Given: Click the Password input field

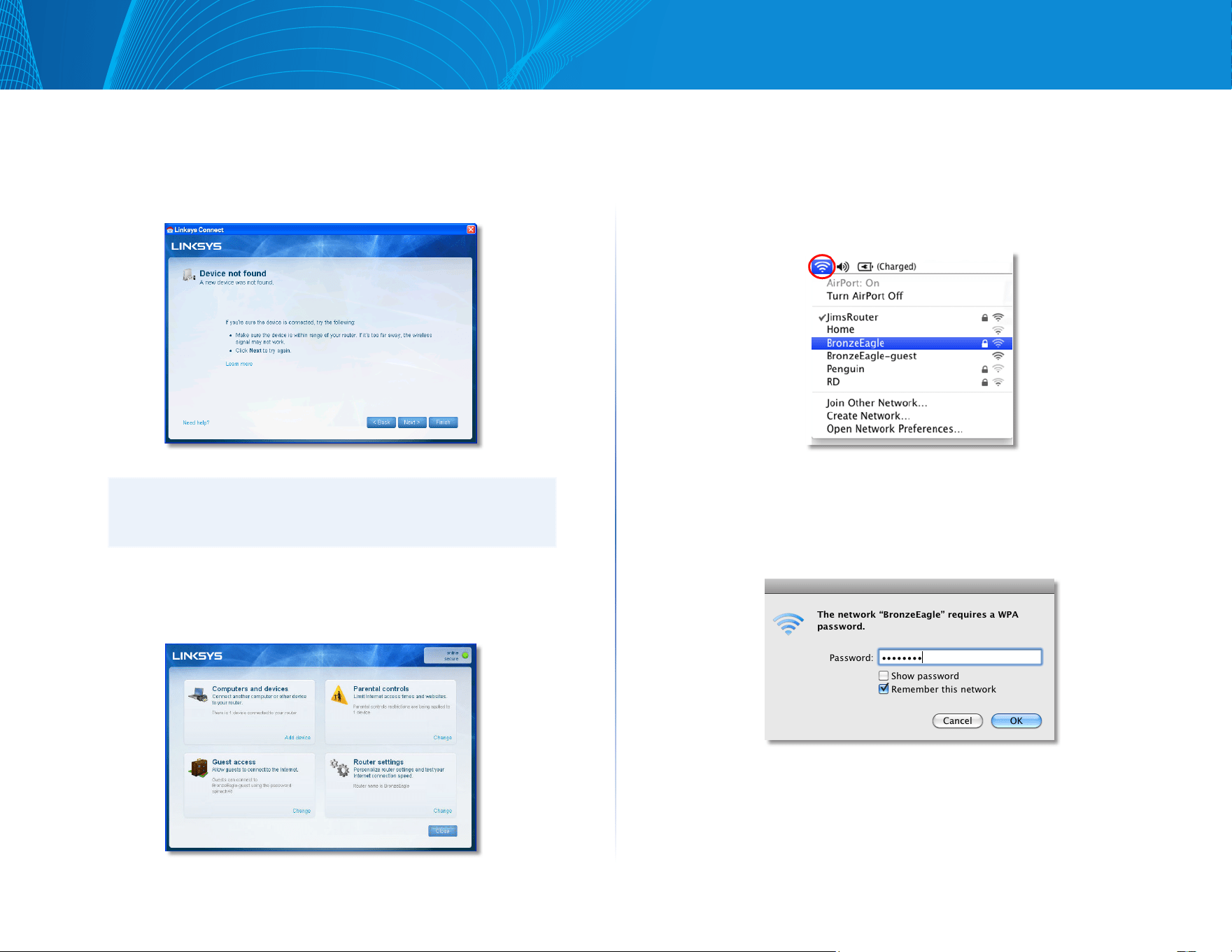Looking at the screenshot, I should [x=960, y=657].
